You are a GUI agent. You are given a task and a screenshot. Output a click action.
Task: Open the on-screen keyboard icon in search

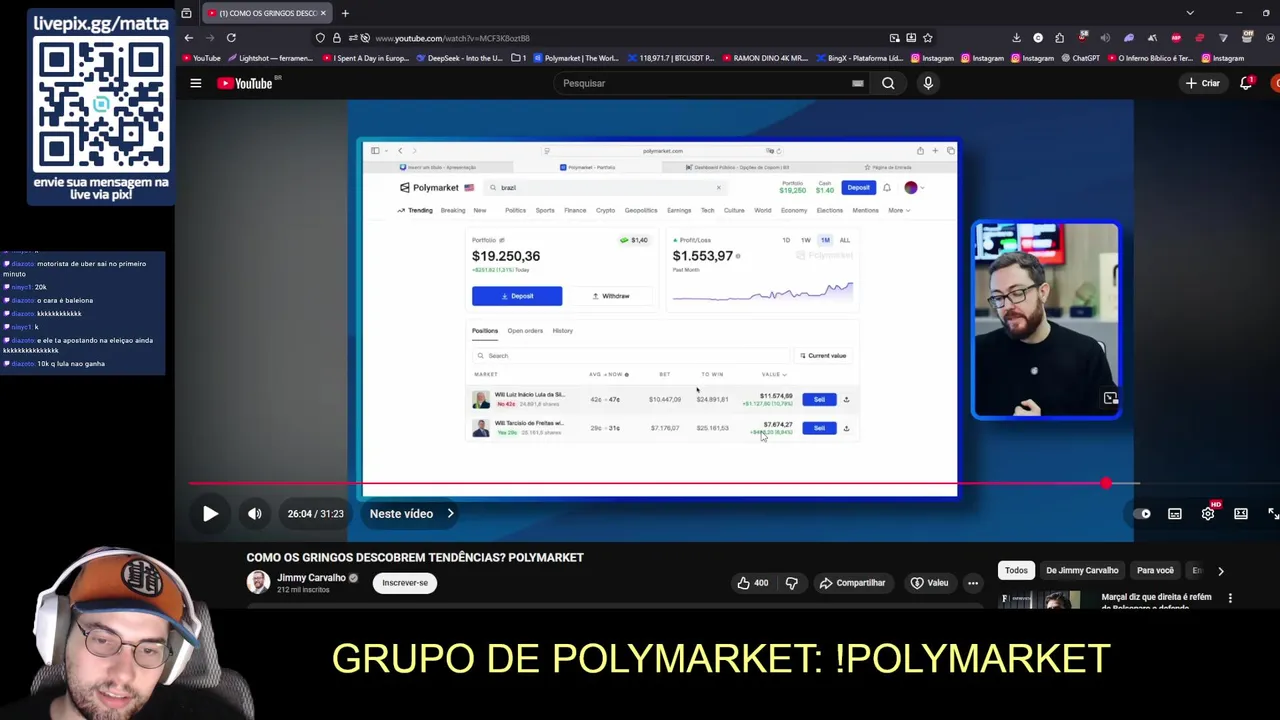(857, 83)
